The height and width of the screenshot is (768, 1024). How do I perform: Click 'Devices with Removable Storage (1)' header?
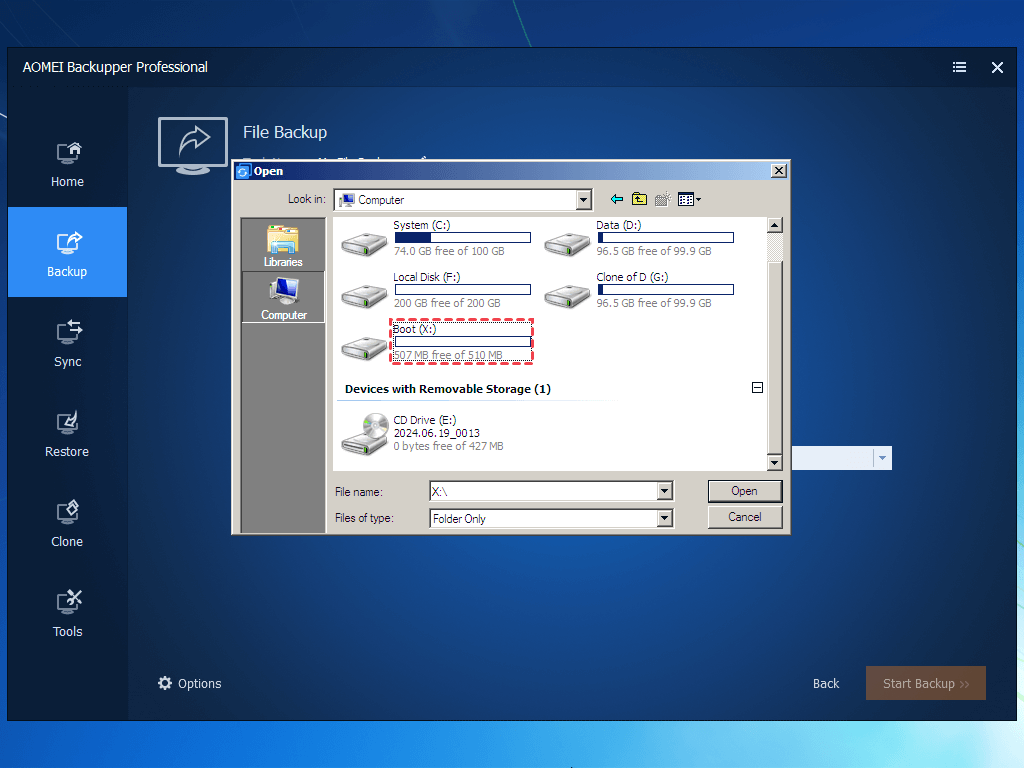coord(448,389)
